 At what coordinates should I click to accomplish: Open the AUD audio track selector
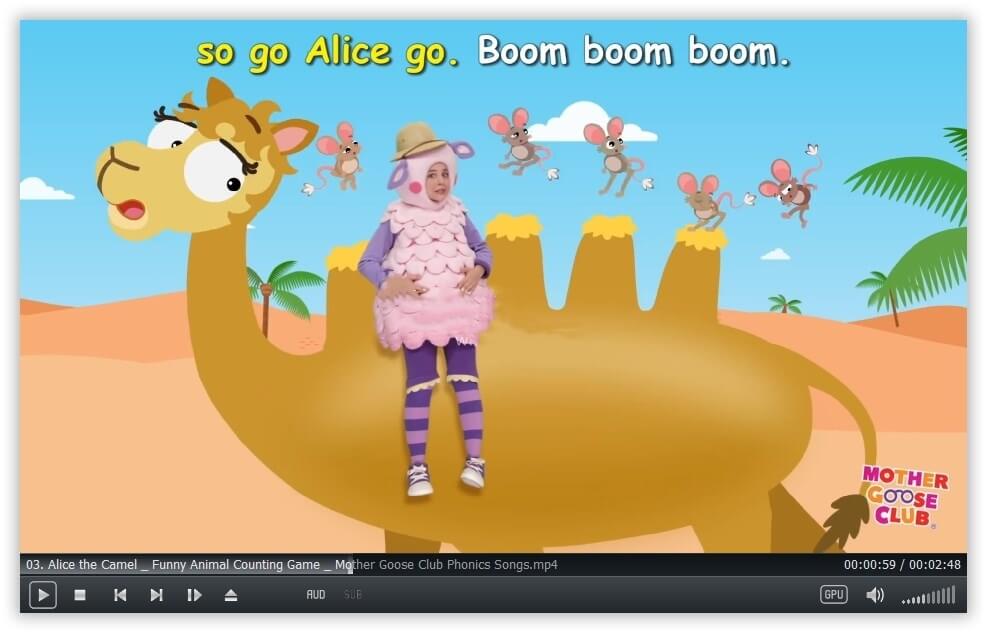click(x=316, y=595)
